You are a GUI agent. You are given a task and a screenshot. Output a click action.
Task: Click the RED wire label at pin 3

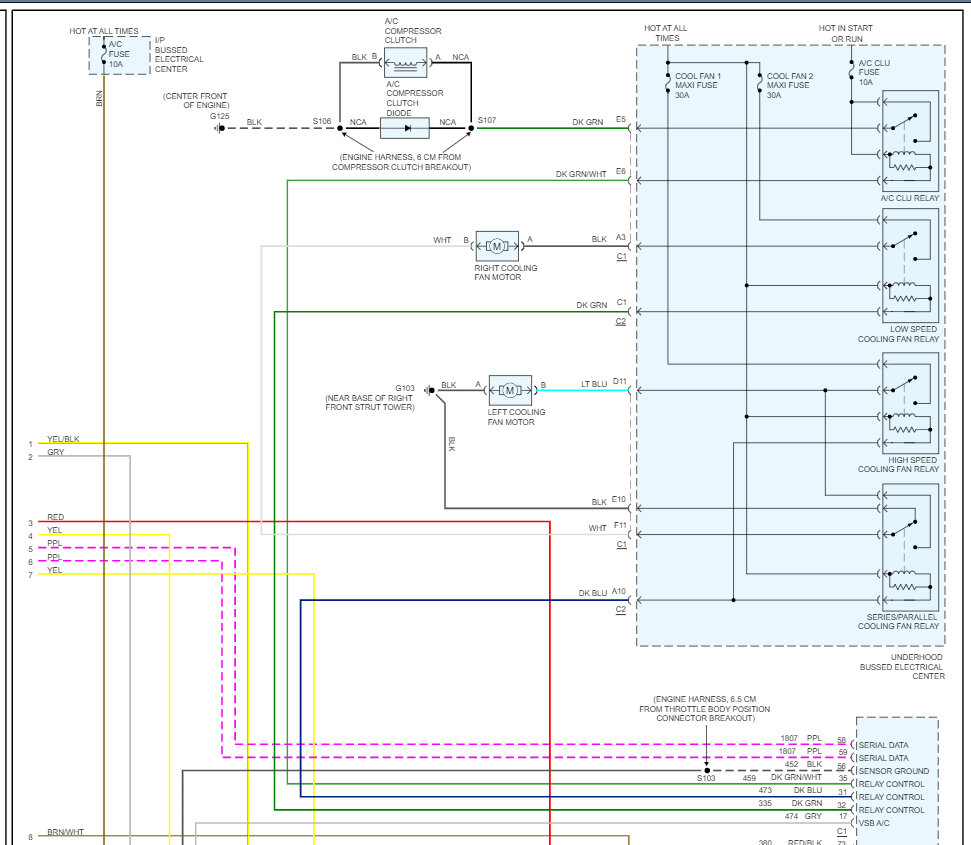coord(56,517)
